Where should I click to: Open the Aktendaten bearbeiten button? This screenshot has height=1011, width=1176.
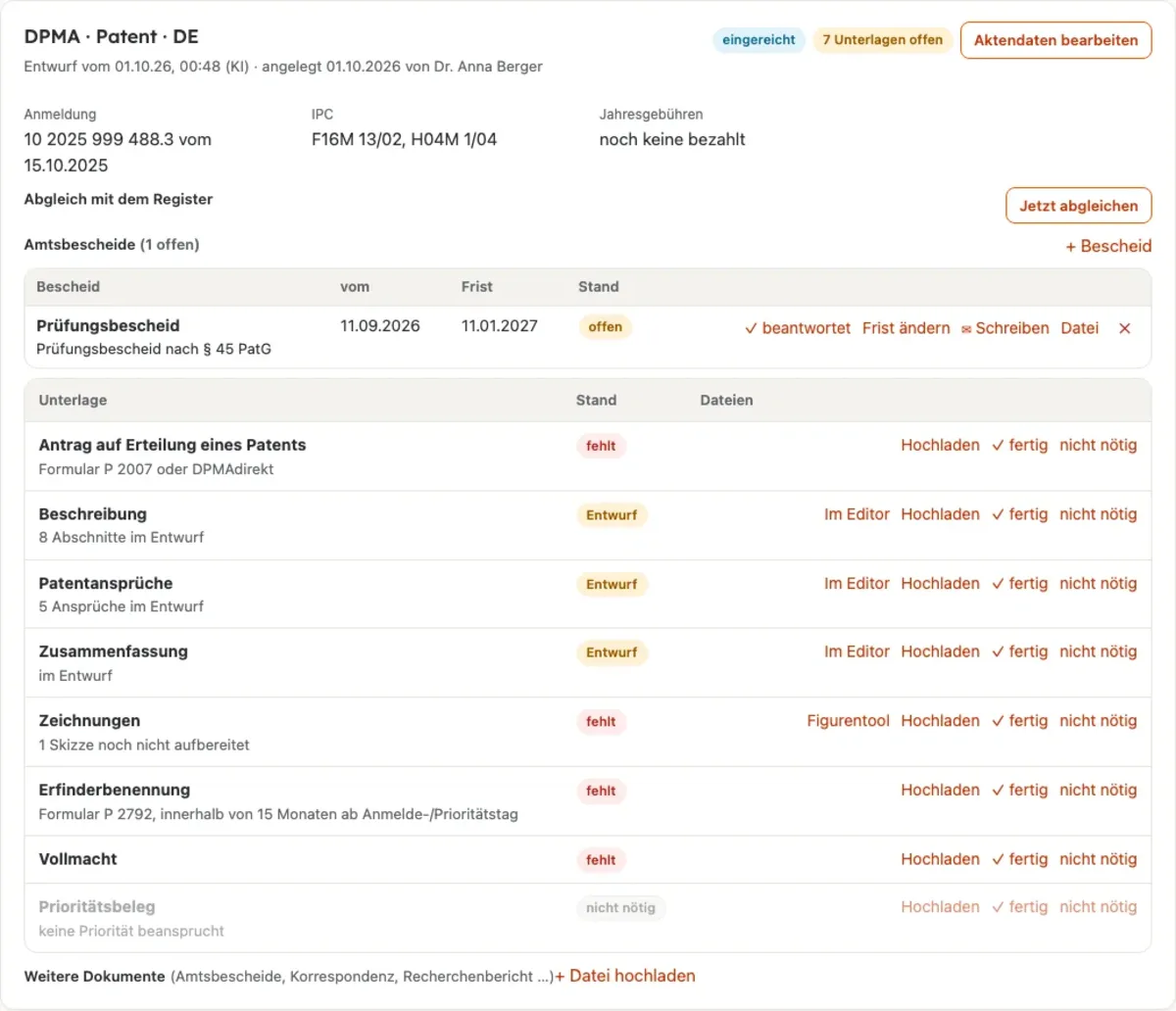pyautogui.click(x=1055, y=40)
